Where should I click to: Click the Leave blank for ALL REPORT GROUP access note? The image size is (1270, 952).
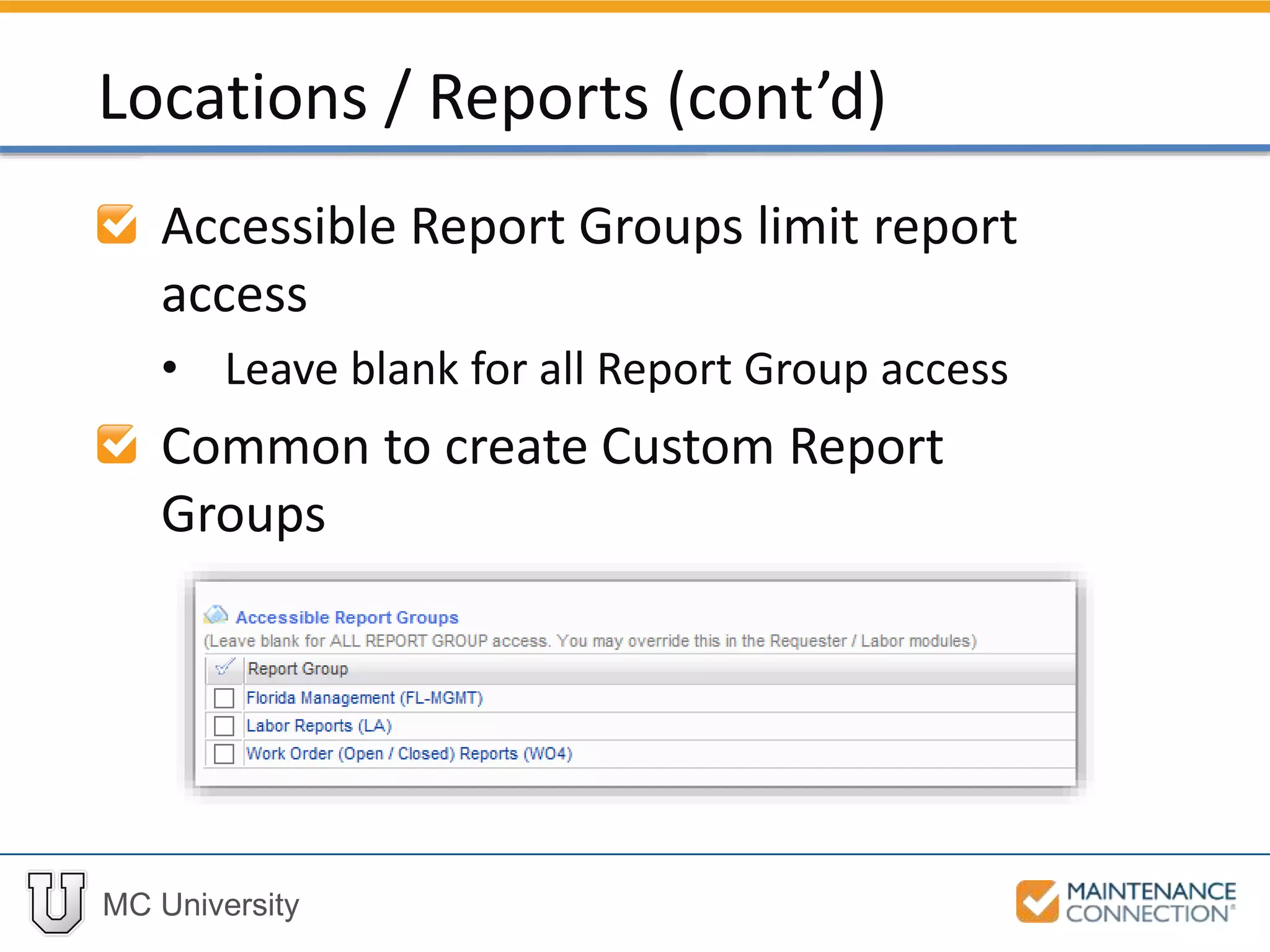click(x=590, y=641)
